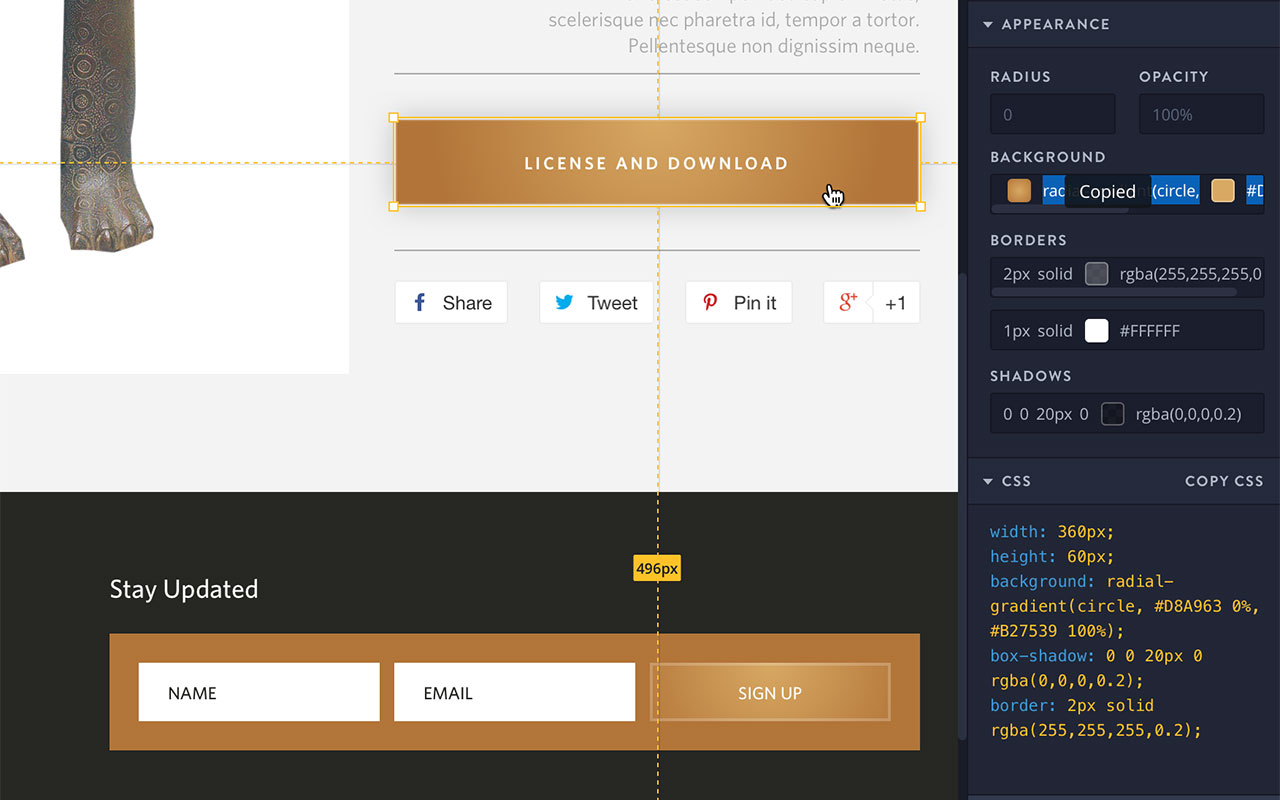Focus the Name input field
The height and width of the screenshot is (800, 1280).
click(x=259, y=693)
